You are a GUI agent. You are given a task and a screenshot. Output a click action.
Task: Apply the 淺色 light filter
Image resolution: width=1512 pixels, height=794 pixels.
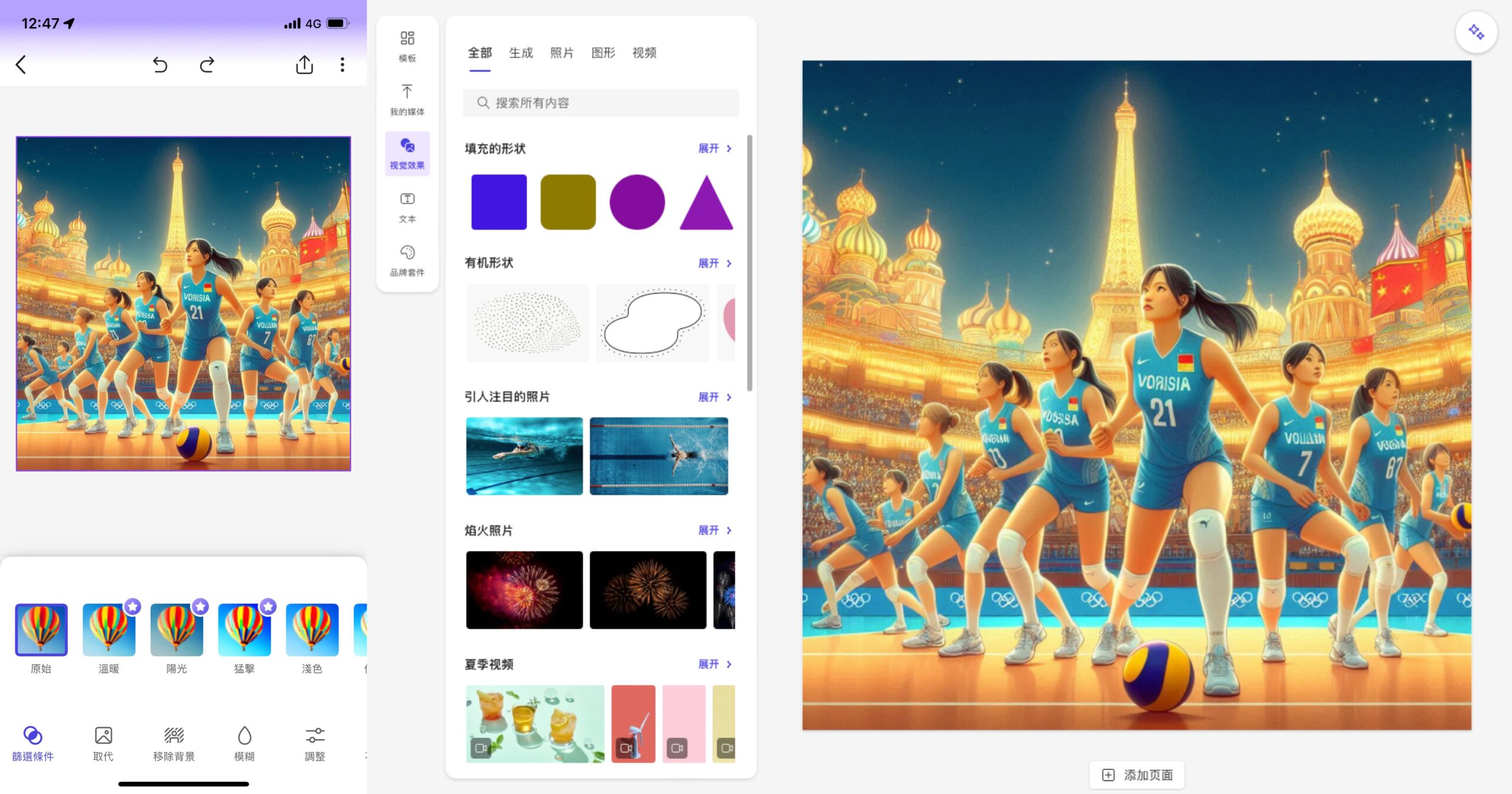point(312,630)
